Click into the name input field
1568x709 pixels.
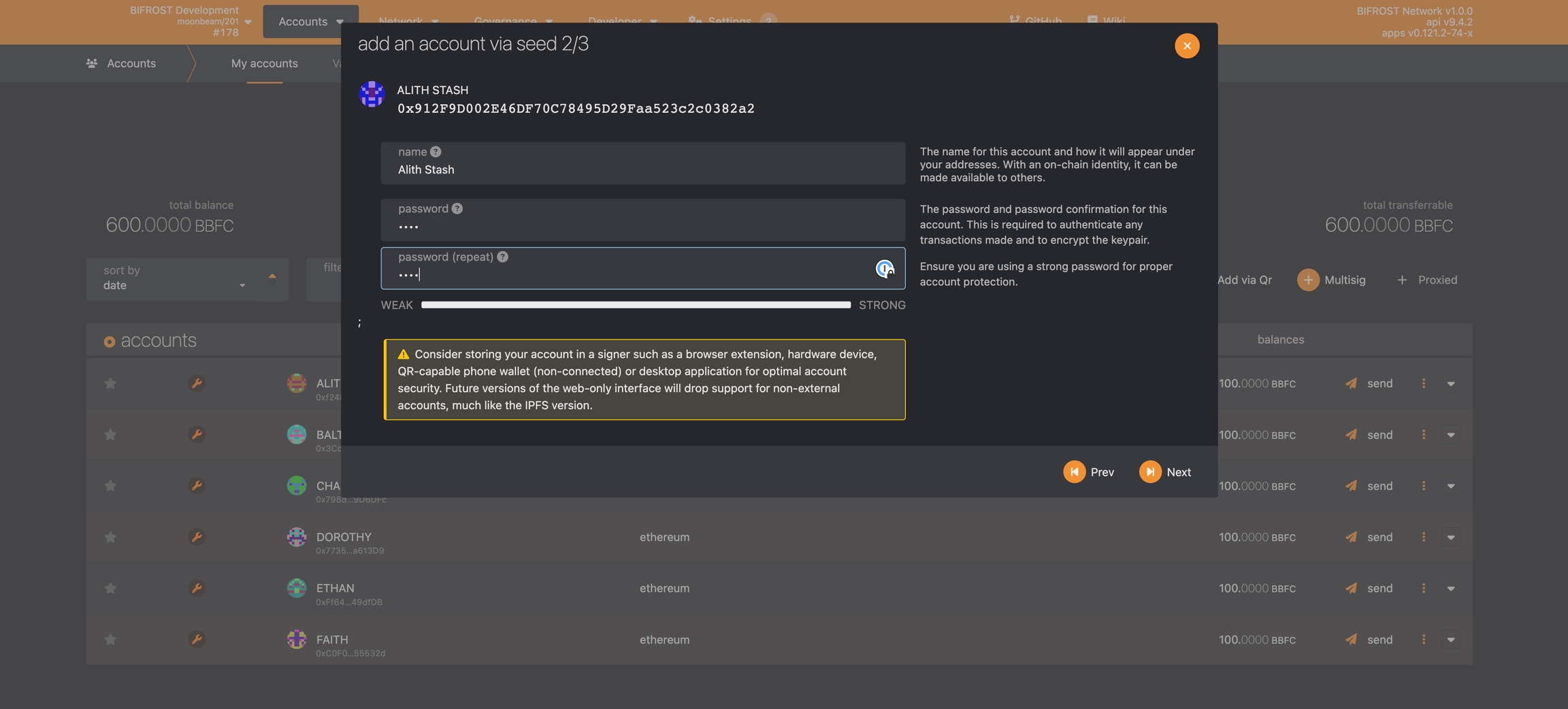[642, 170]
